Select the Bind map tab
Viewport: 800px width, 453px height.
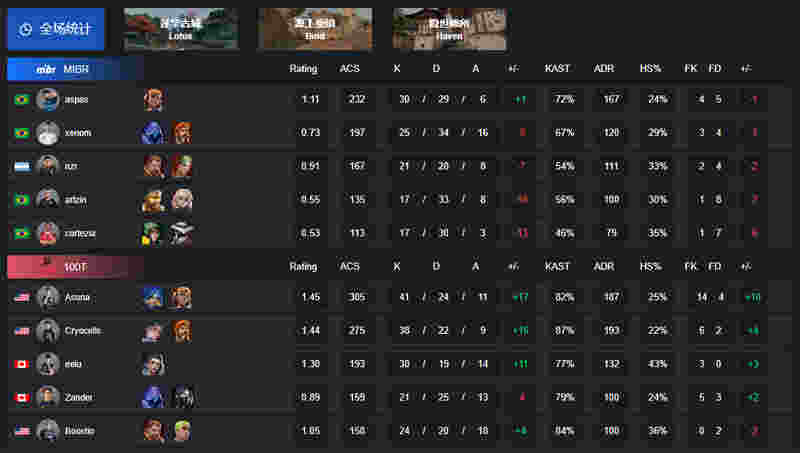click(x=315, y=29)
